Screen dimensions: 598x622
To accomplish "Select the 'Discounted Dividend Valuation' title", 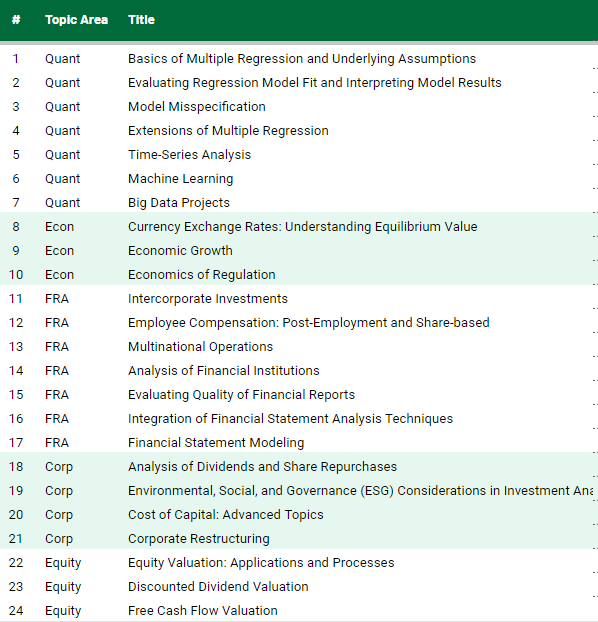I will pos(218,587).
